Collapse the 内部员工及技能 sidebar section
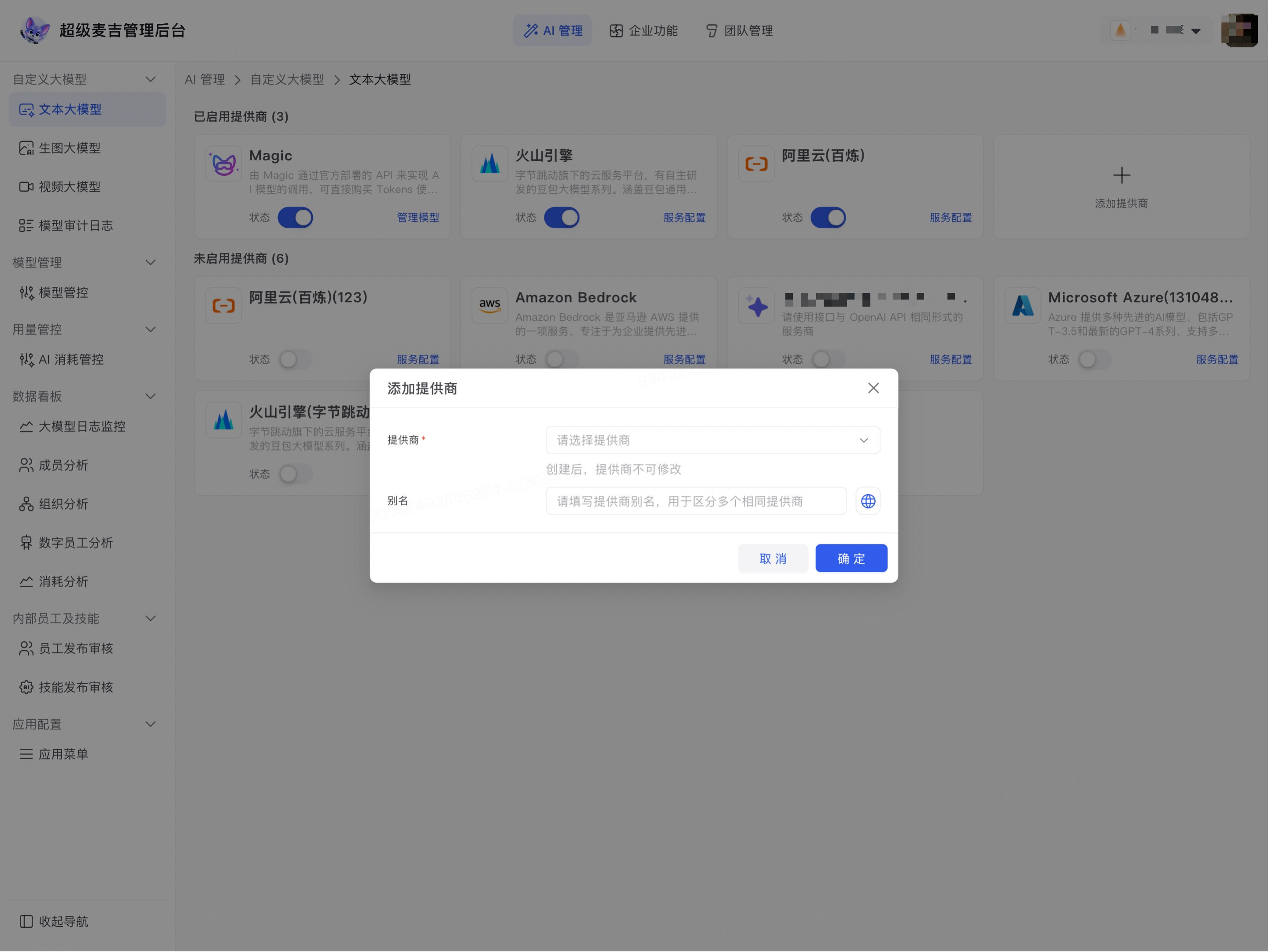This screenshot has height=952, width=1269. pyautogui.click(x=151, y=619)
